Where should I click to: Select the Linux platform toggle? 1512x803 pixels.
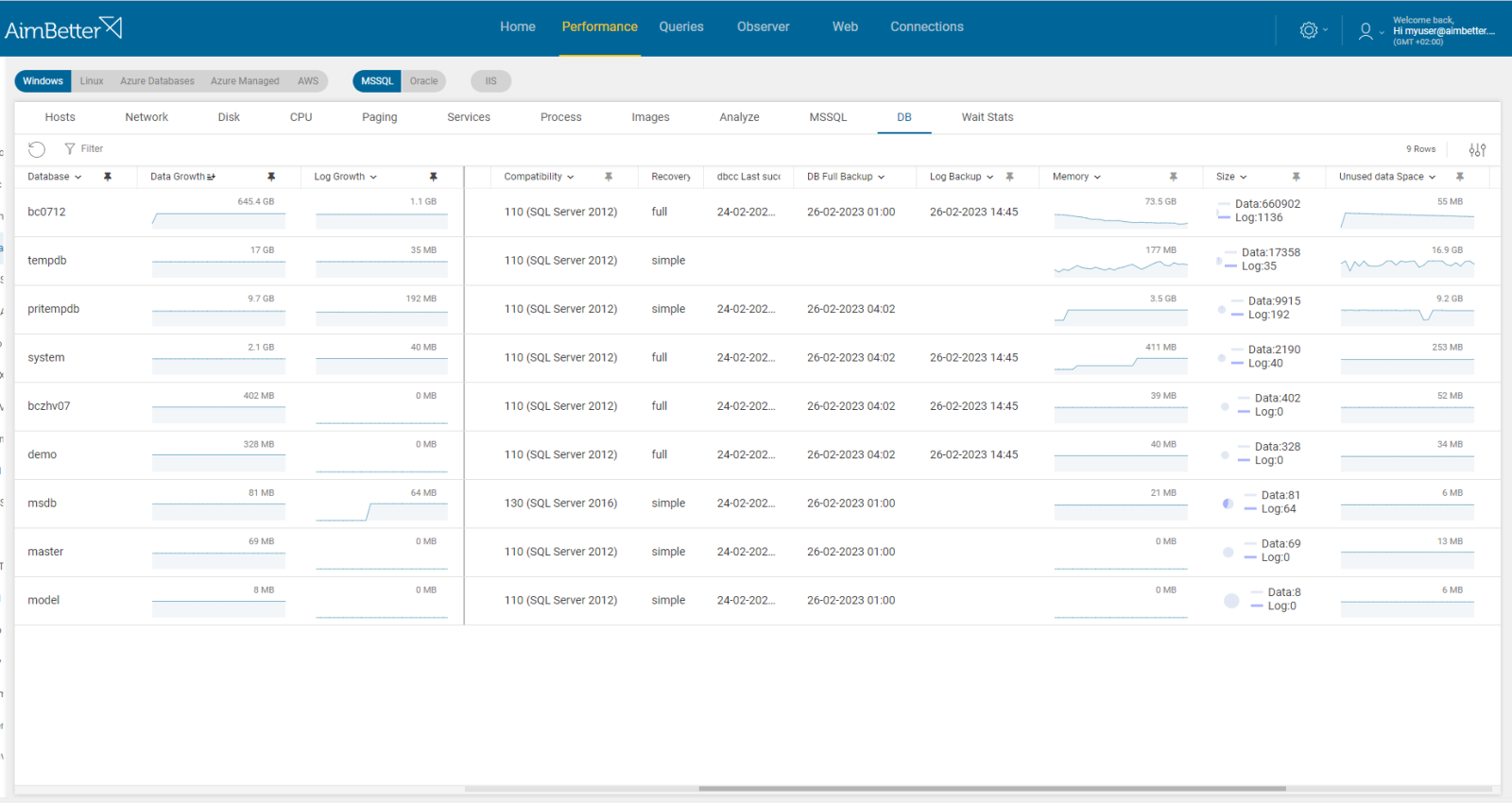coord(92,81)
